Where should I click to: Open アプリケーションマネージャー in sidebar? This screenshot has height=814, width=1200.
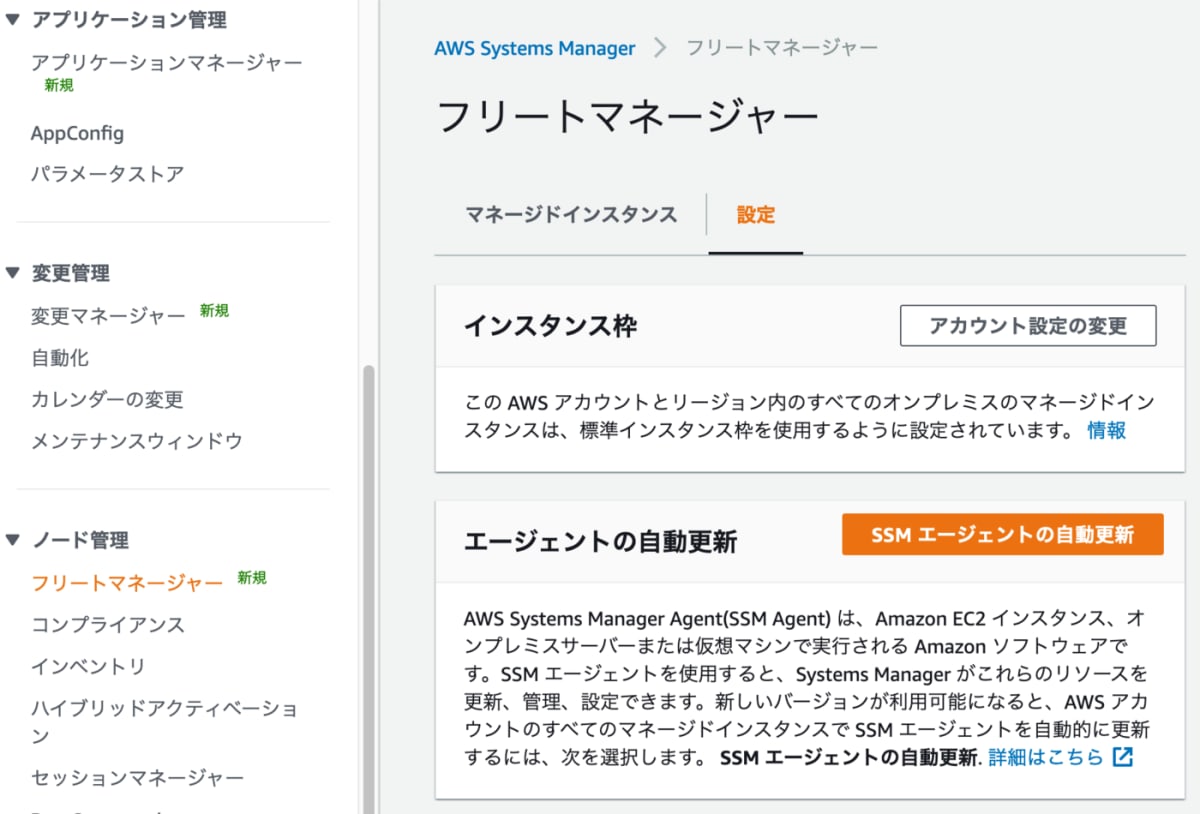coord(167,63)
